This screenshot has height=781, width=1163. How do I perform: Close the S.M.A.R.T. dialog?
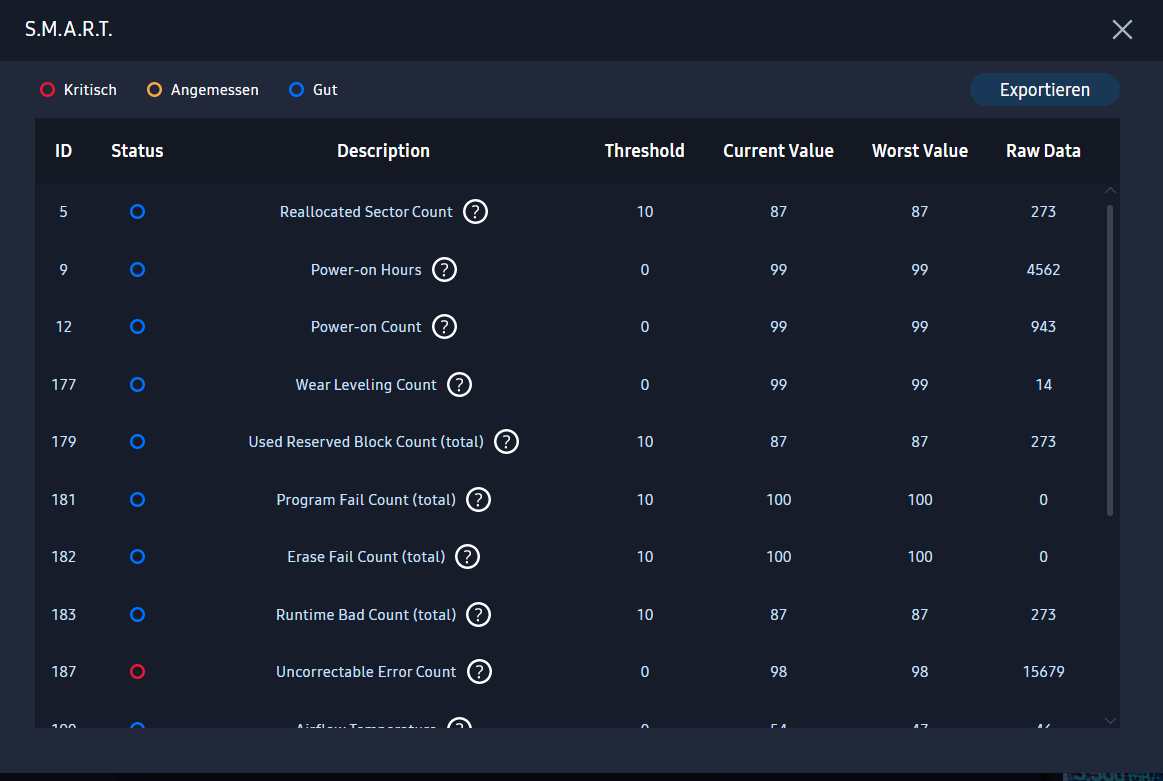pyautogui.click(x=1122, y=30)
